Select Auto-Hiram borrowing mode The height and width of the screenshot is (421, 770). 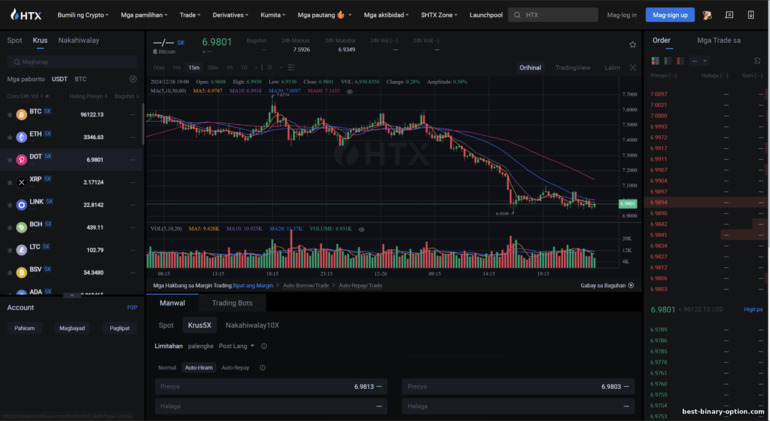(198, 367)
